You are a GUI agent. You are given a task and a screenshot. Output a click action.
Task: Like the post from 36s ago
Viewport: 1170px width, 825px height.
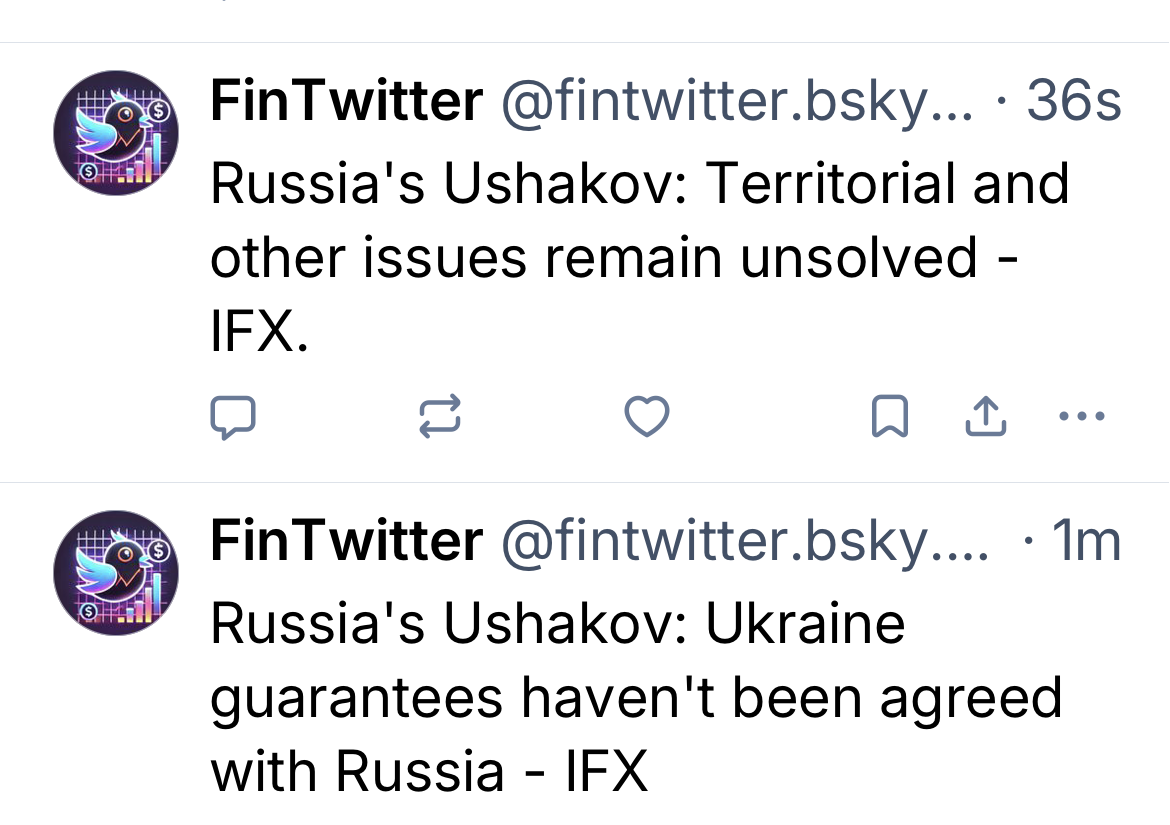coord(646,417)
